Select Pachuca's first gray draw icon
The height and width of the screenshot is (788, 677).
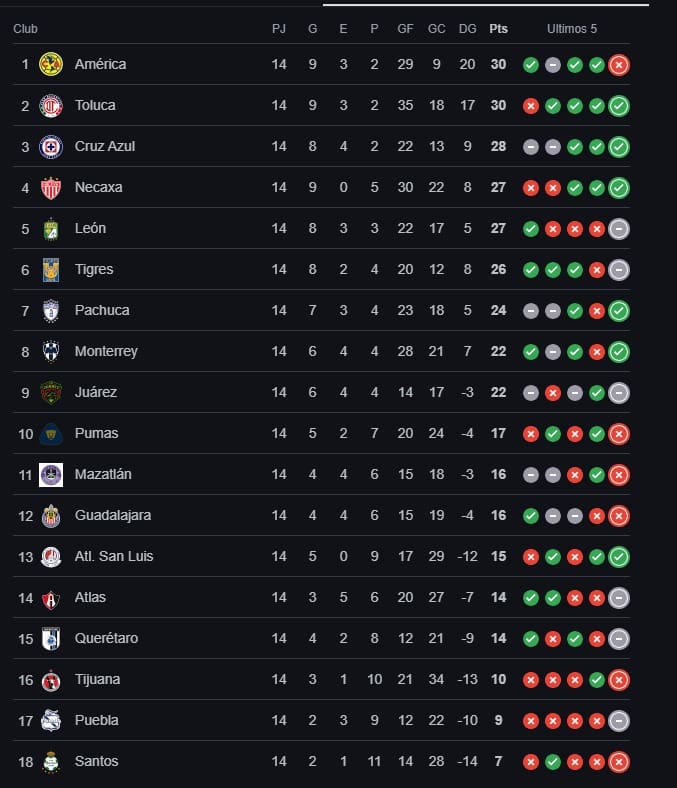pyautogui.click(x=531, y=311)
